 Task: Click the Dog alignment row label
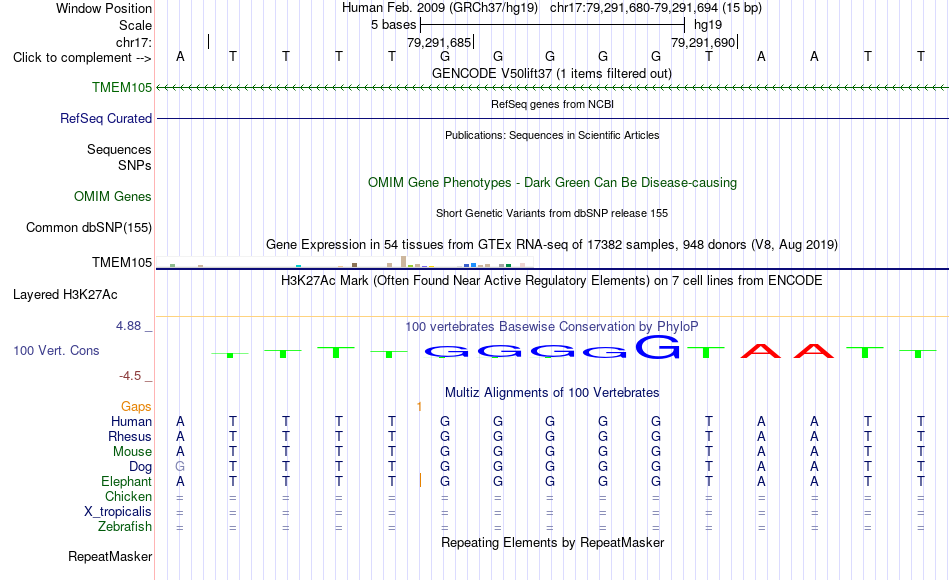[x=141, y=467]
